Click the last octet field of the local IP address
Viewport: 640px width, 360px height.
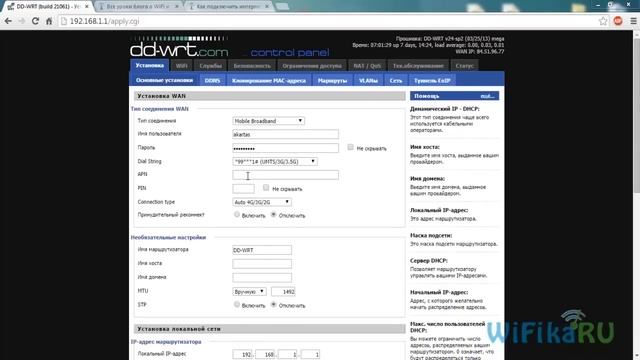[311, 354]
